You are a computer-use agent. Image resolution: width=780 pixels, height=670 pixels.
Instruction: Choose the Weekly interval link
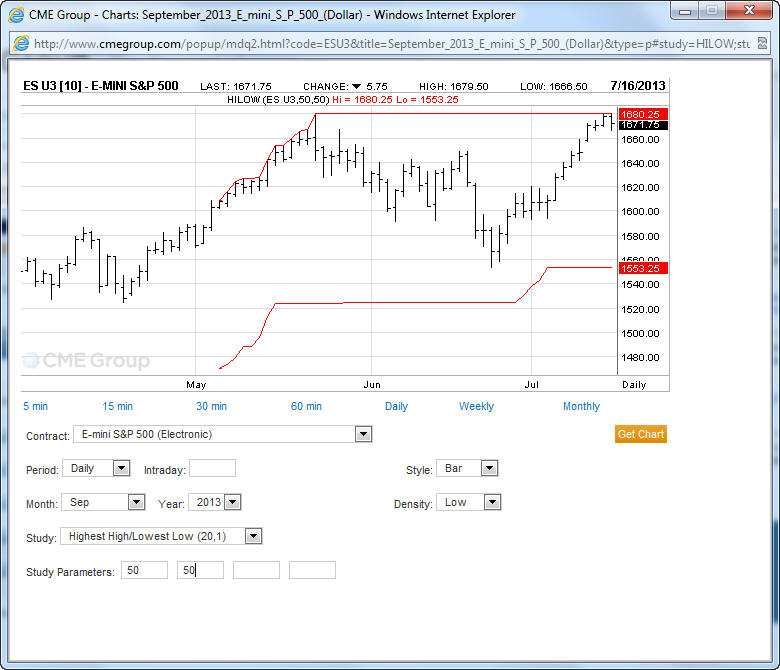[476, 406]
